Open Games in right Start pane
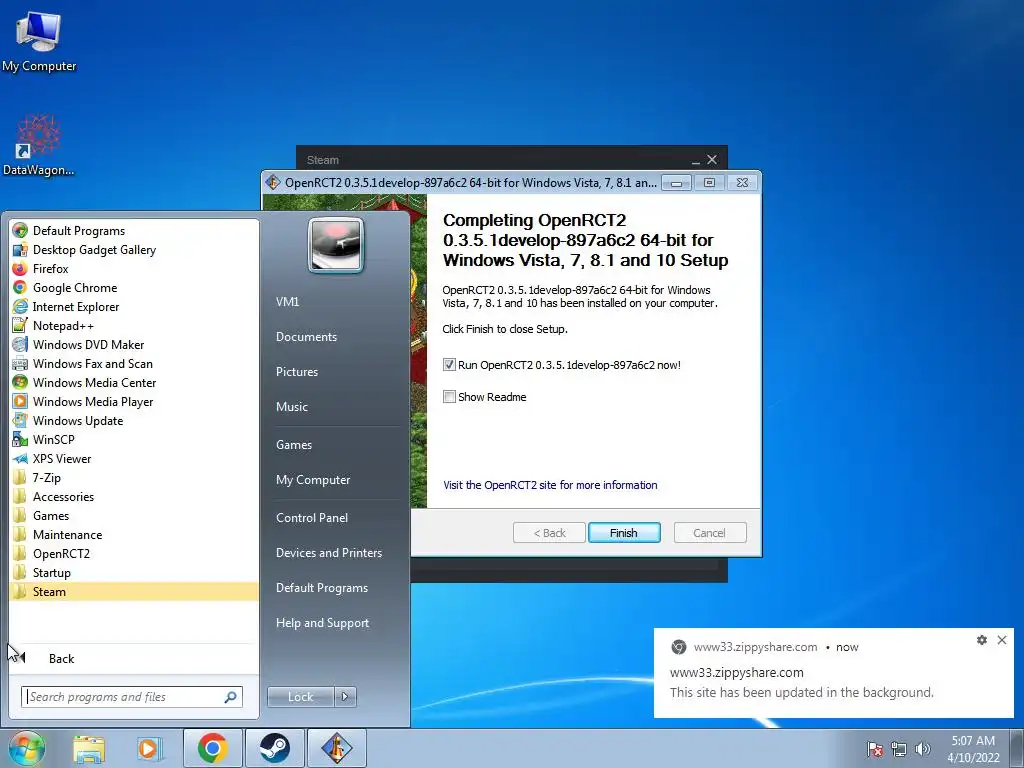Image resolution: width=1024 pixels, height=768 pixels. [x=294, y=445]
